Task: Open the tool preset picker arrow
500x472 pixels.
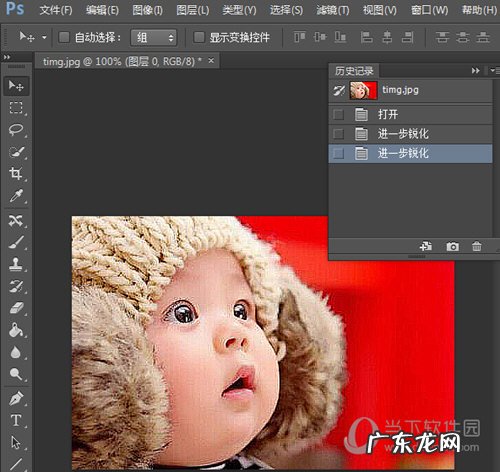Action: click(44, 37)
